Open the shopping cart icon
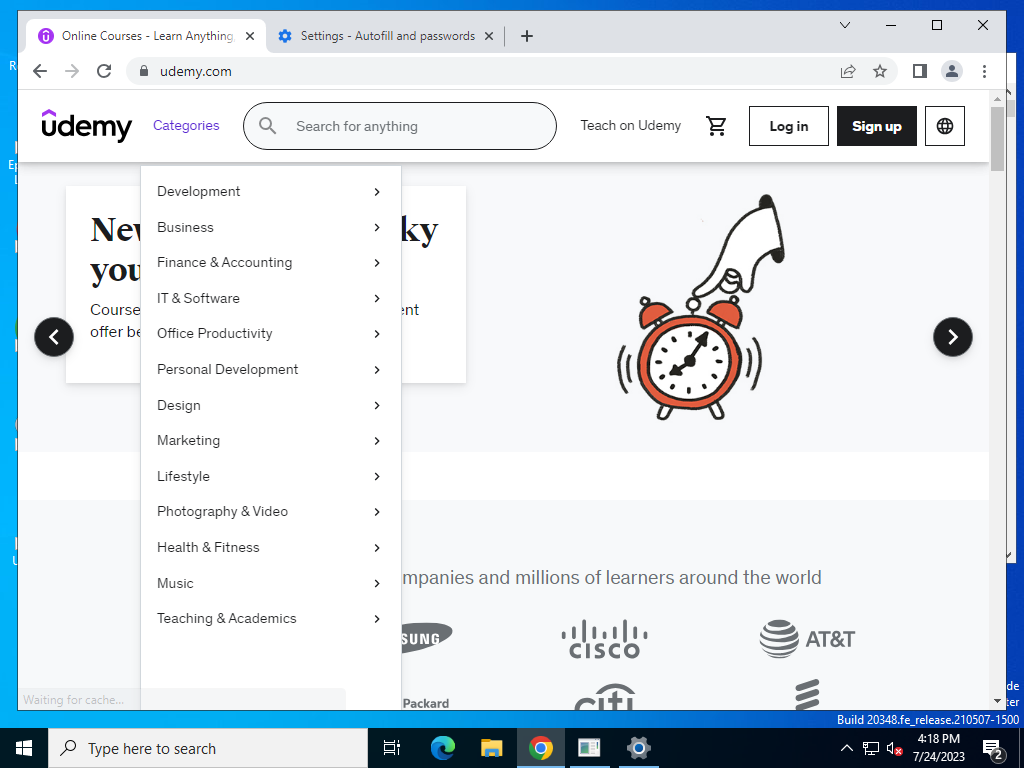The image size is (1024, 768). [x=716, y=125]
